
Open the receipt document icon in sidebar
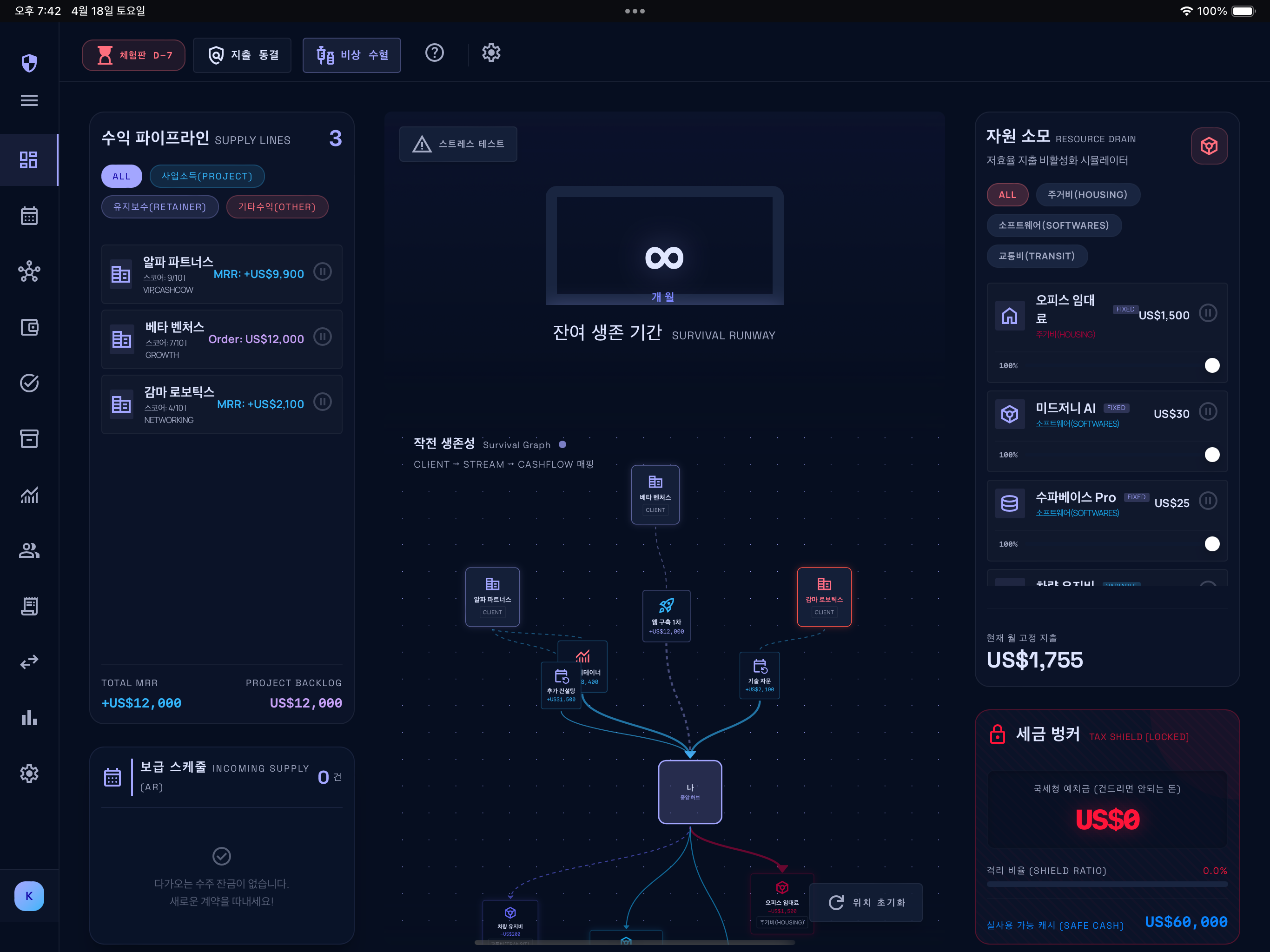coord(29,606)
